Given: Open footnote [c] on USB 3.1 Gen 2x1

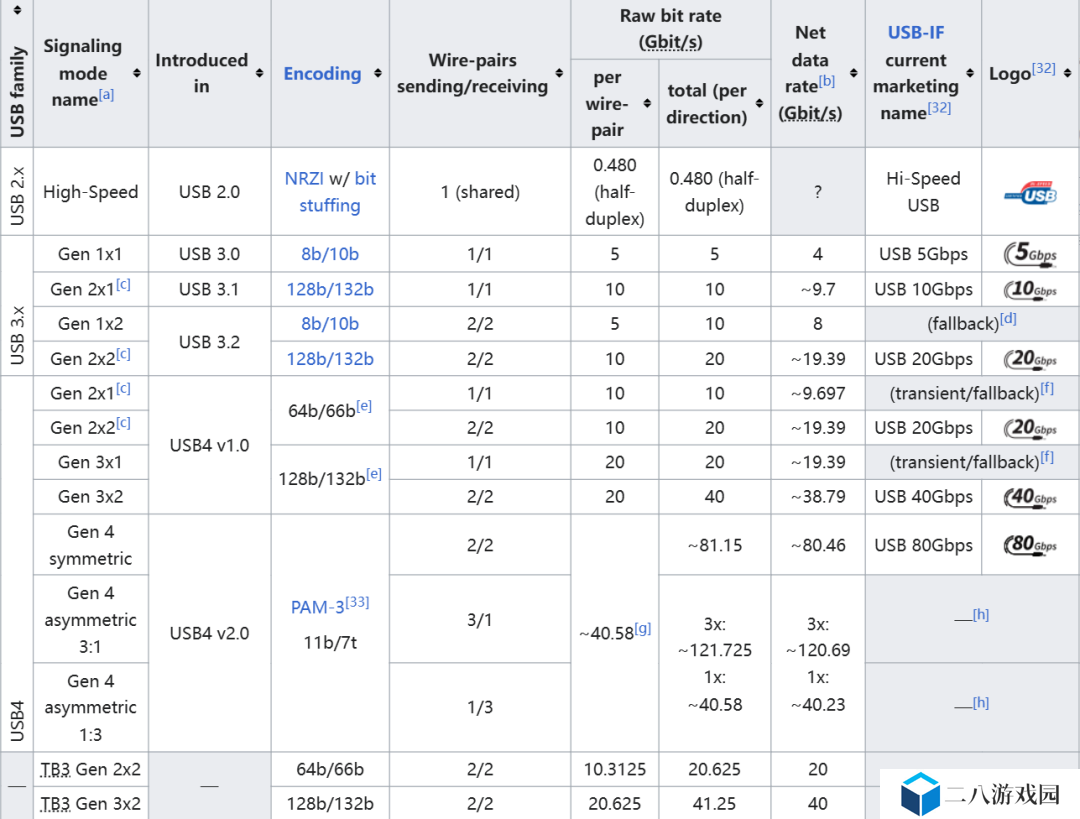Looking at the screenshot, I should point(123,284).
